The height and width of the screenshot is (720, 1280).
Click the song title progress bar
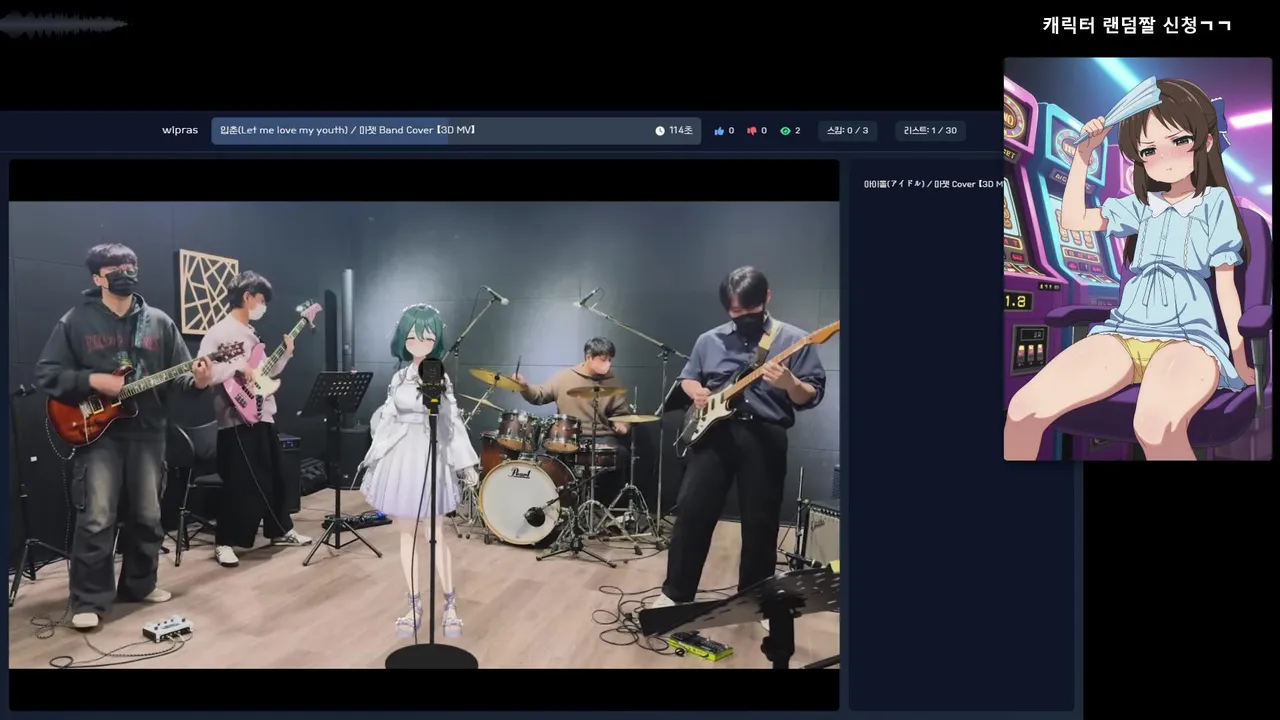click(x=456, y=131)
